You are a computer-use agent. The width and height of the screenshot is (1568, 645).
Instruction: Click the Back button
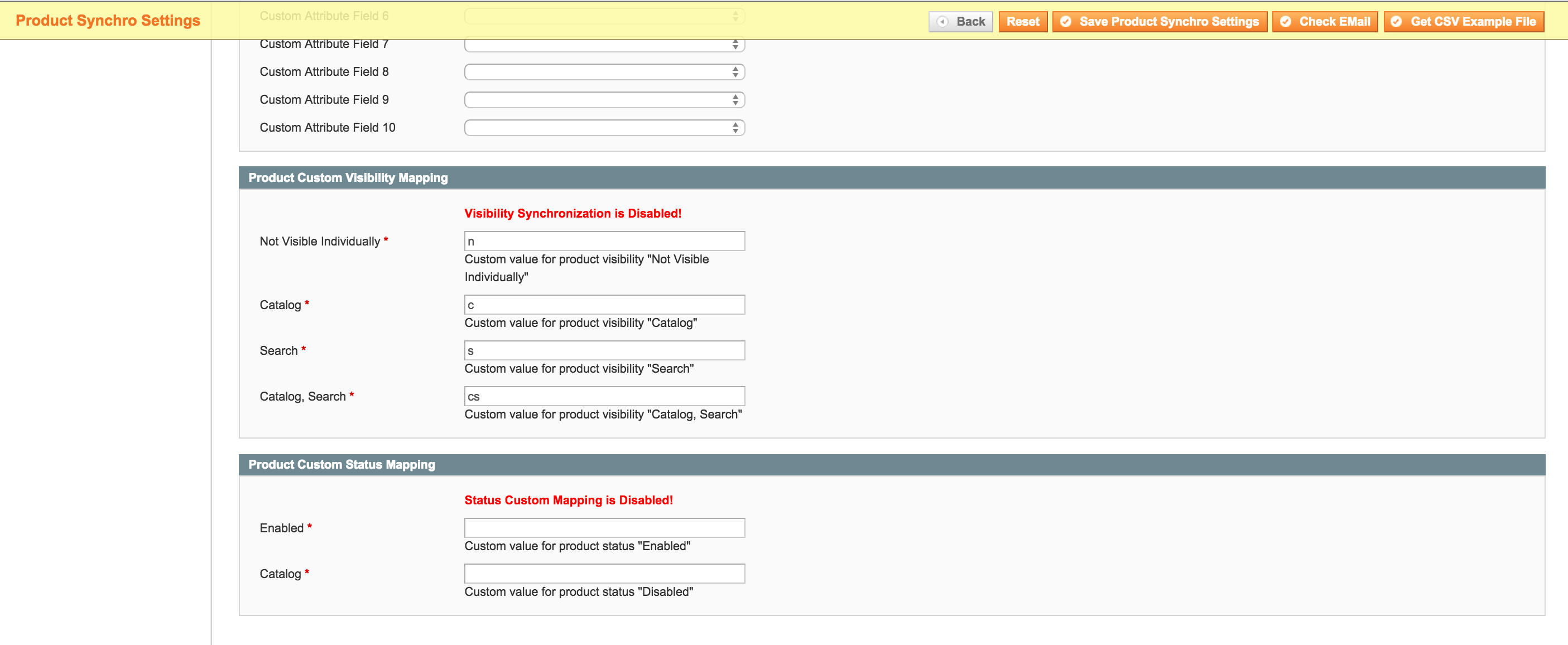[960, 22]
